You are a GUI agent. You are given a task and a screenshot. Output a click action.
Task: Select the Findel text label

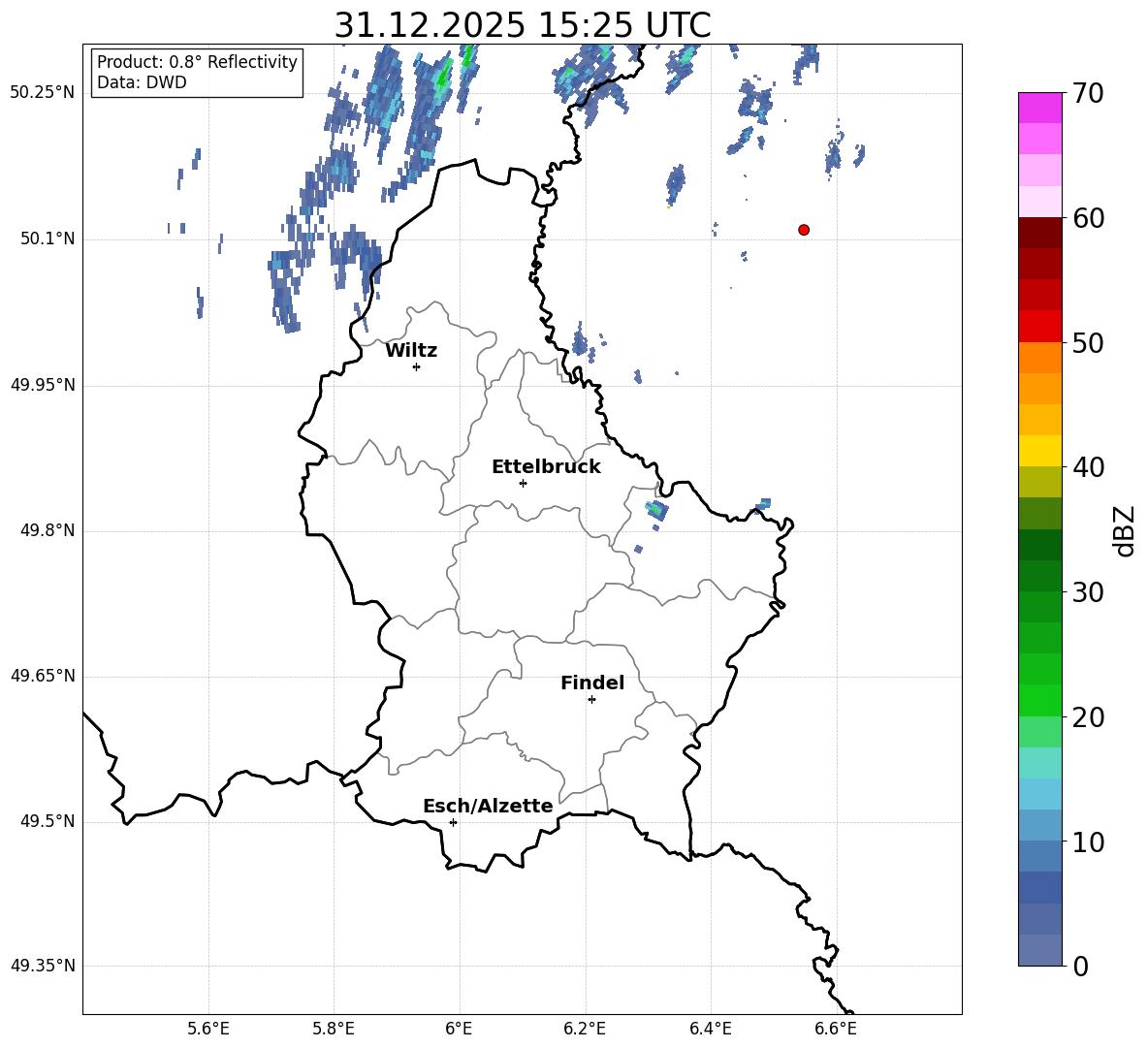point(592,683)
